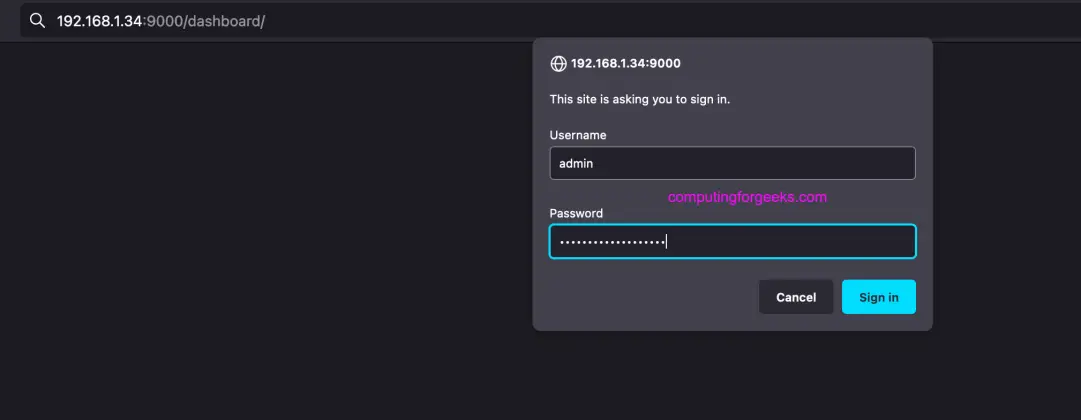
Task: Click empty address bar area right of URL
Action: (600, 21)
